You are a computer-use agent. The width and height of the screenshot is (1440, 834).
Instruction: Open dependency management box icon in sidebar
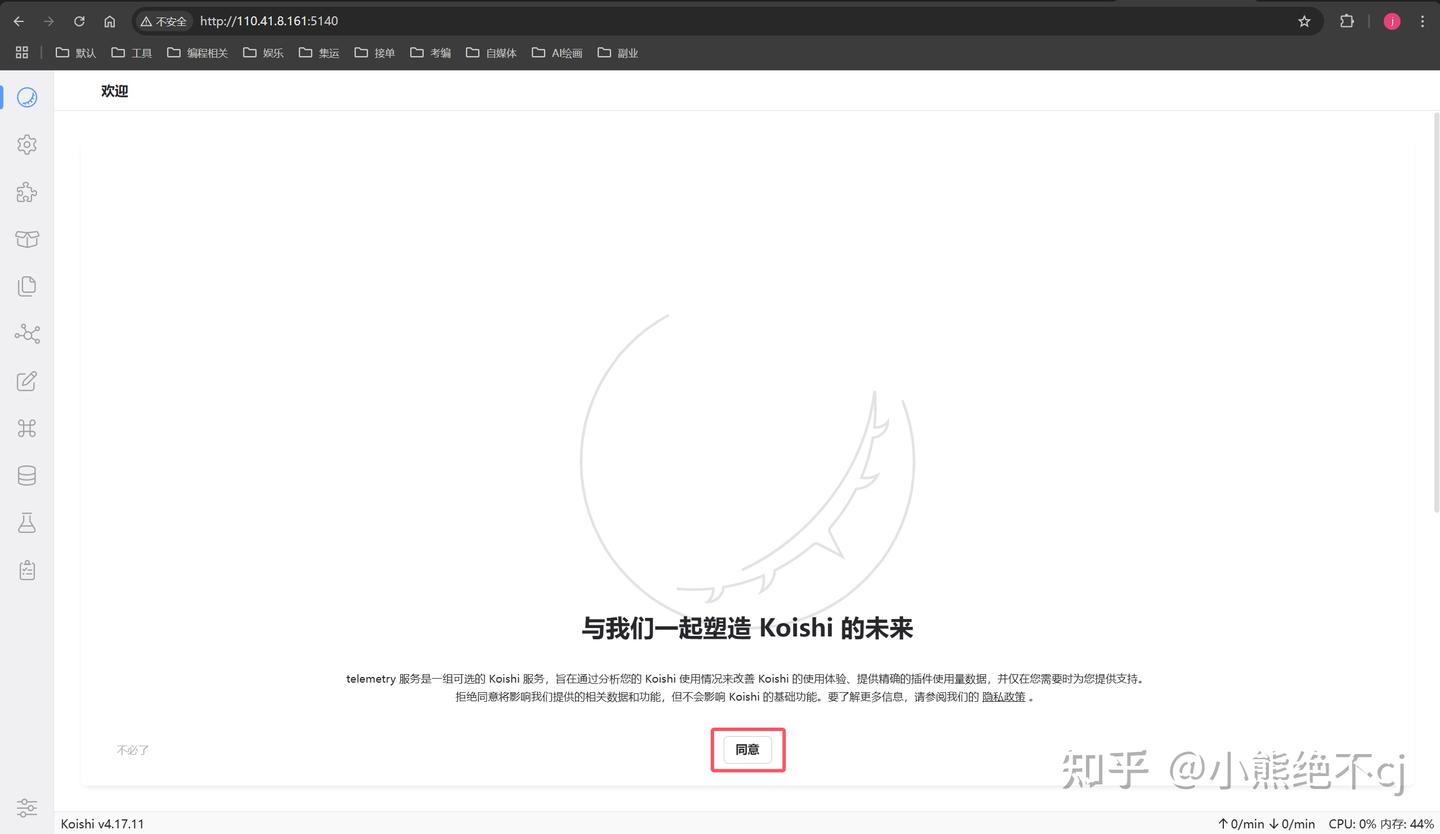(x=27, y=239)
